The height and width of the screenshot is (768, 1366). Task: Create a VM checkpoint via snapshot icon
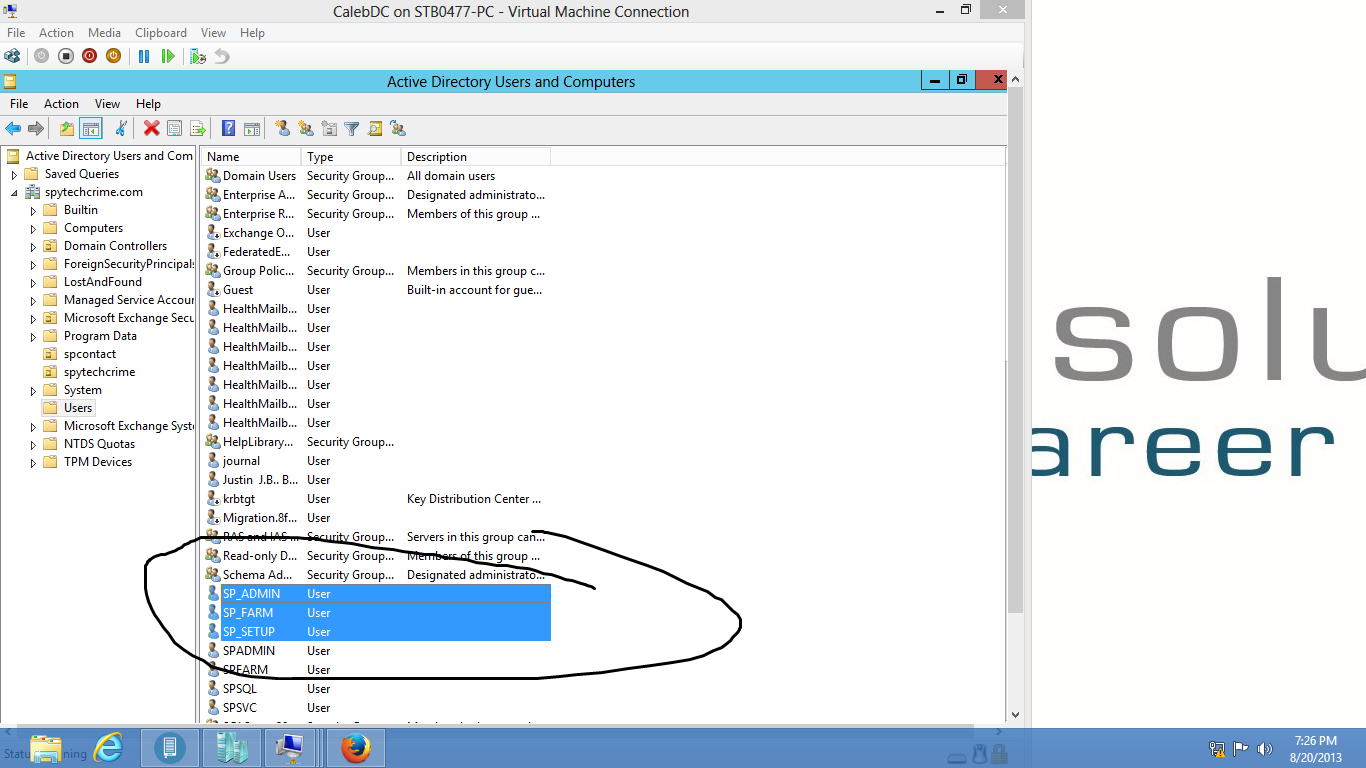tap(198, 56)
